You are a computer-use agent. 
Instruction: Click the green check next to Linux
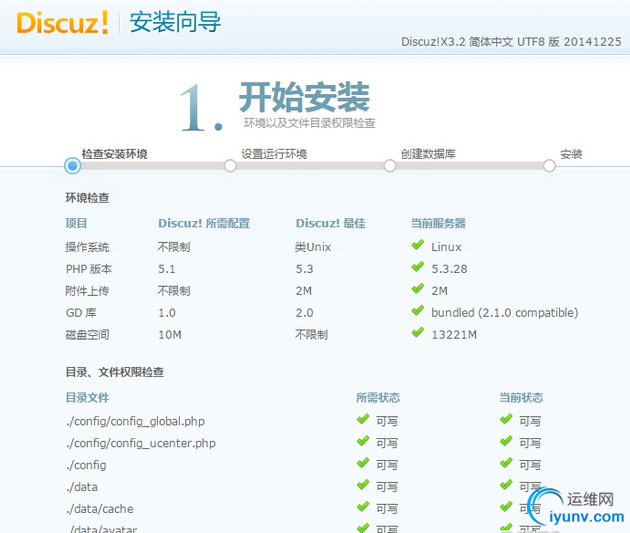pos(418,245)
